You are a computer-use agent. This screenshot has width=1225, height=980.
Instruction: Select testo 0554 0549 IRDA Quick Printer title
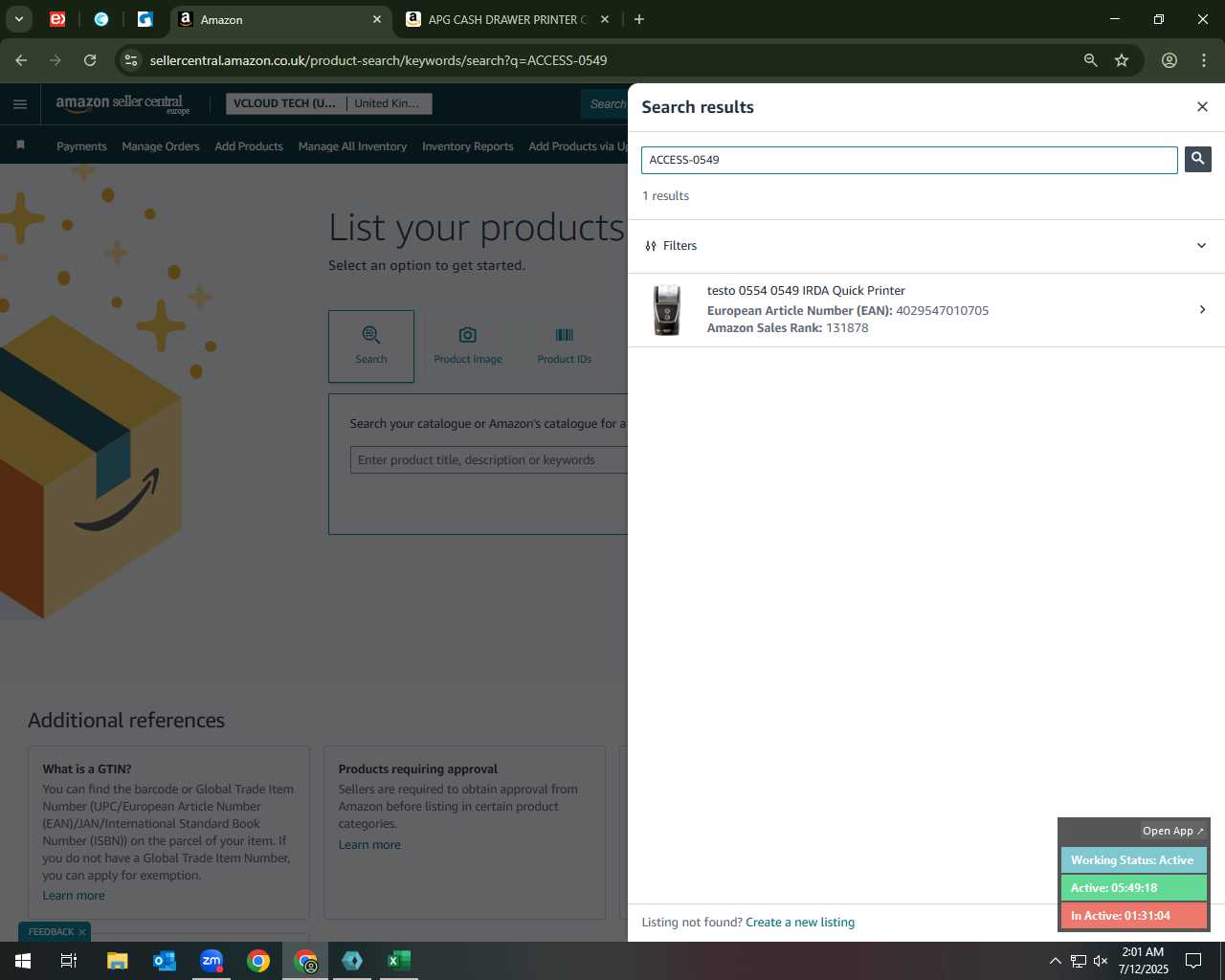(806, 290)
